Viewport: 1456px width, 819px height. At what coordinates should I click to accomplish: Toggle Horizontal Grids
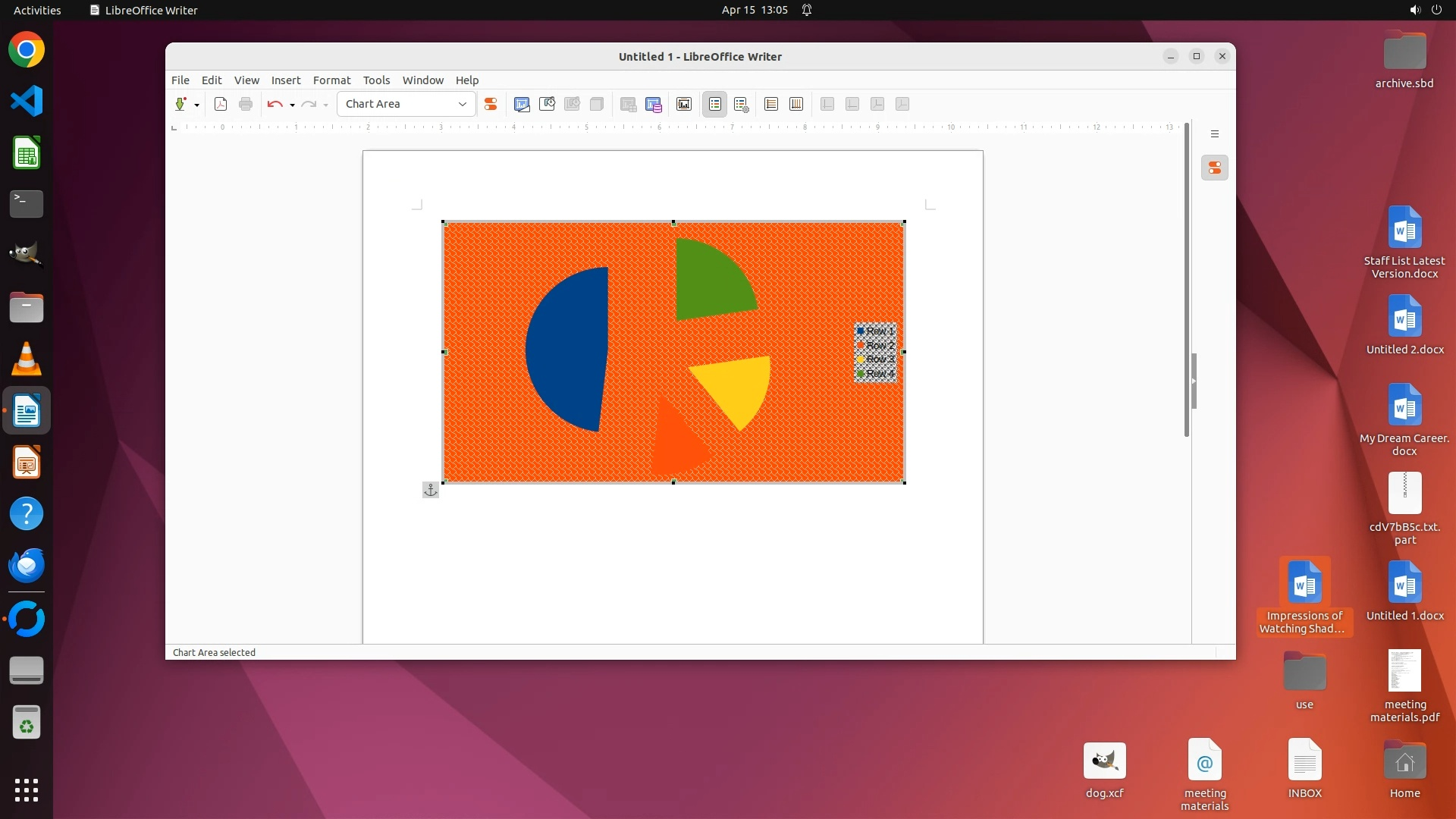click(771, 105)
